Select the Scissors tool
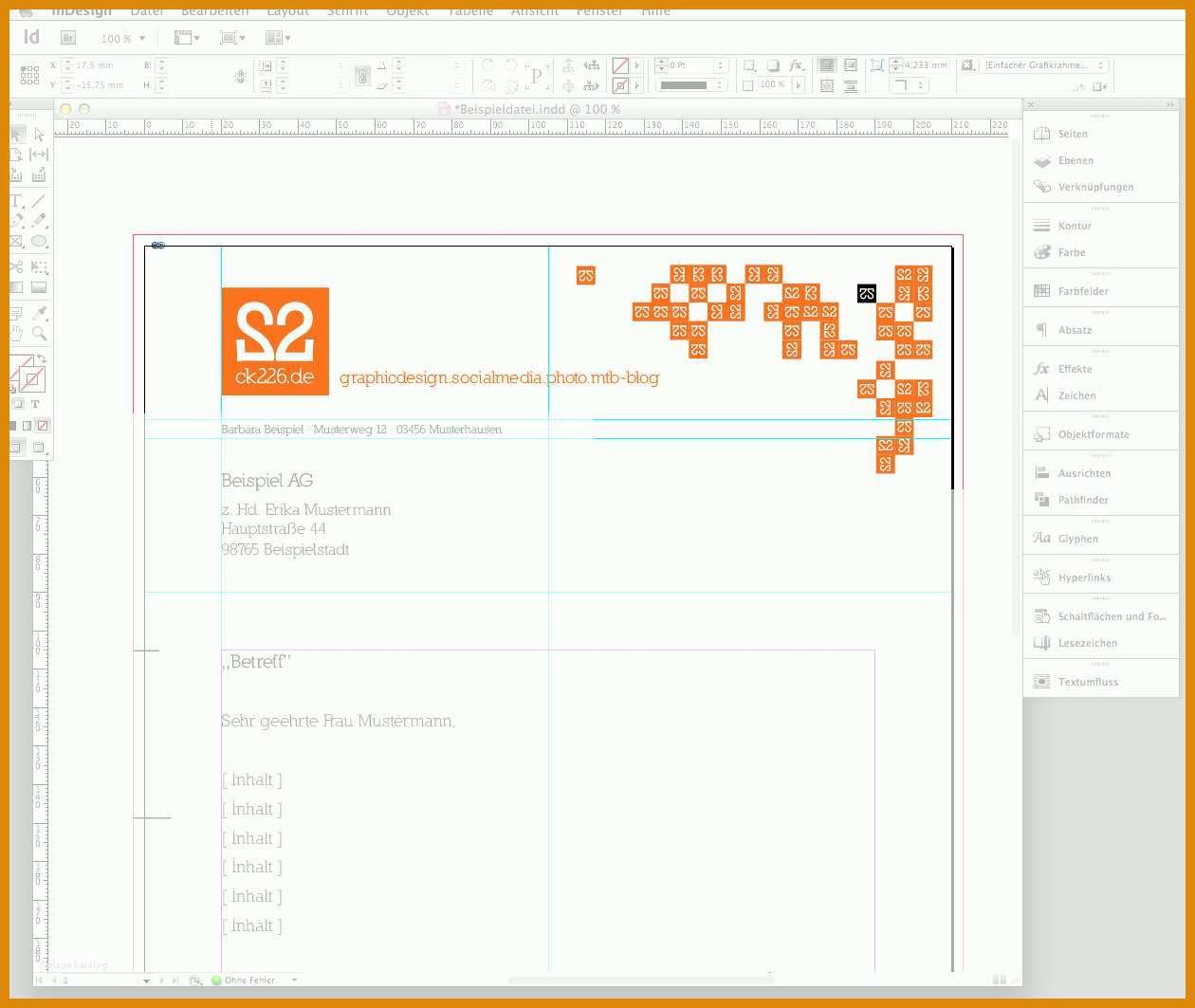The height and width of the screenshot is (1008, 1195). [x=16, y=267]
